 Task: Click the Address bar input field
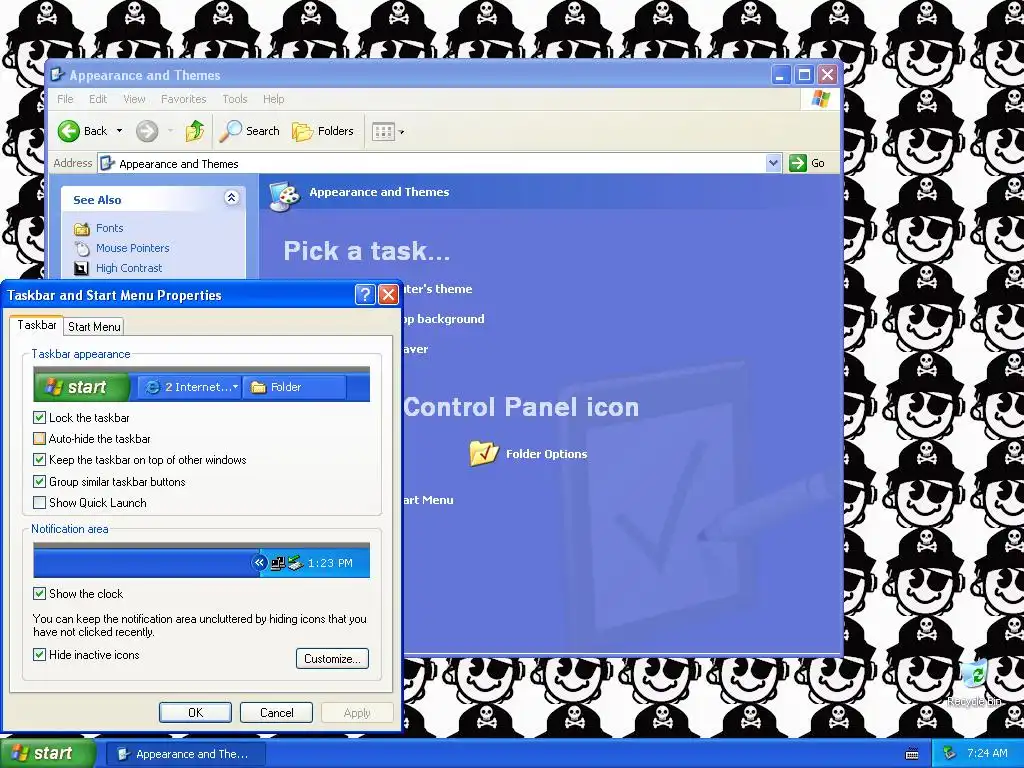432,163
